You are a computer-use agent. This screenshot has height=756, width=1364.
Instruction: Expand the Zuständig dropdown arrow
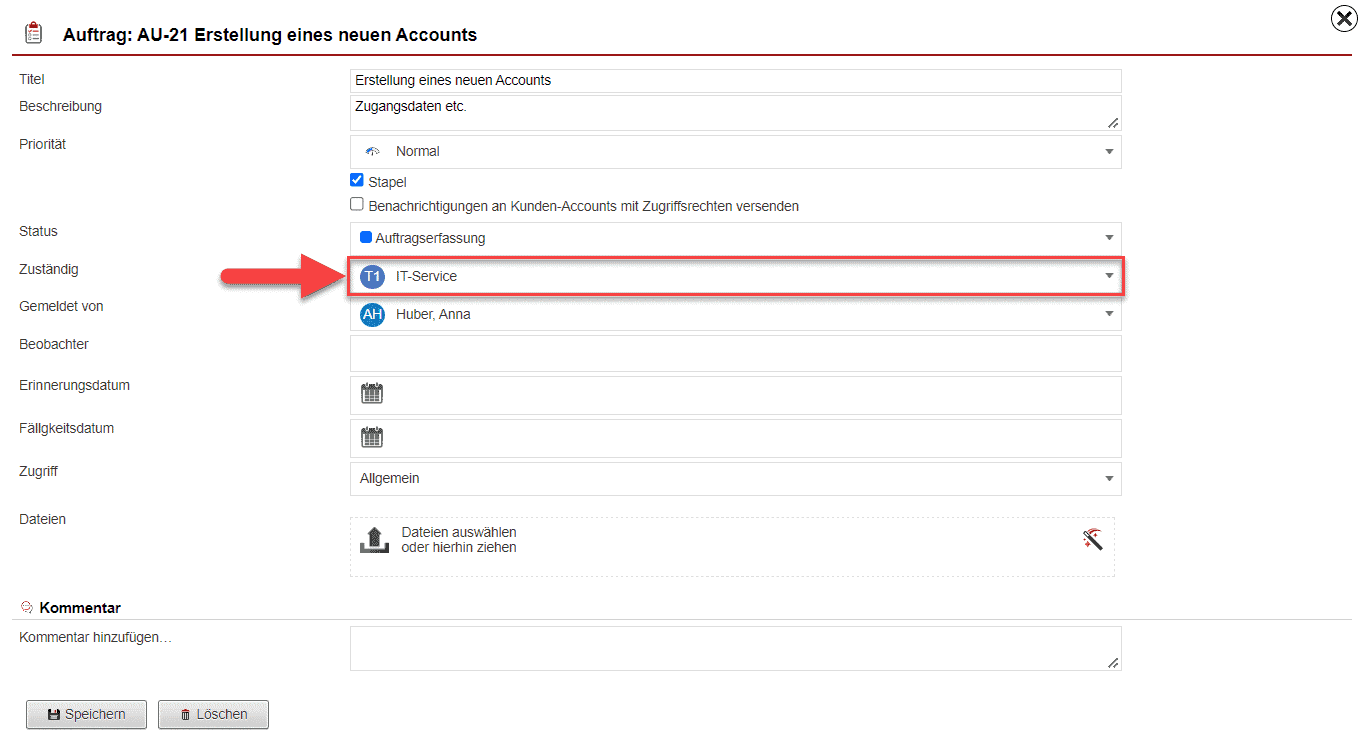1108,276
